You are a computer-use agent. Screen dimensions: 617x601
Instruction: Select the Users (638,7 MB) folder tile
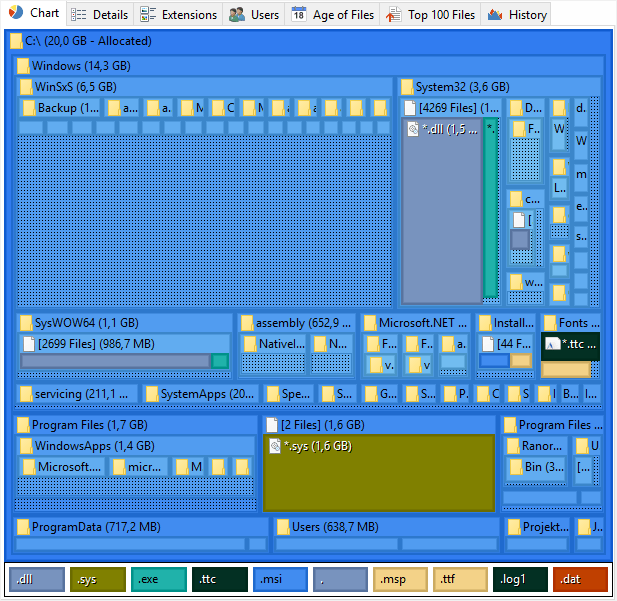point(334,527)
